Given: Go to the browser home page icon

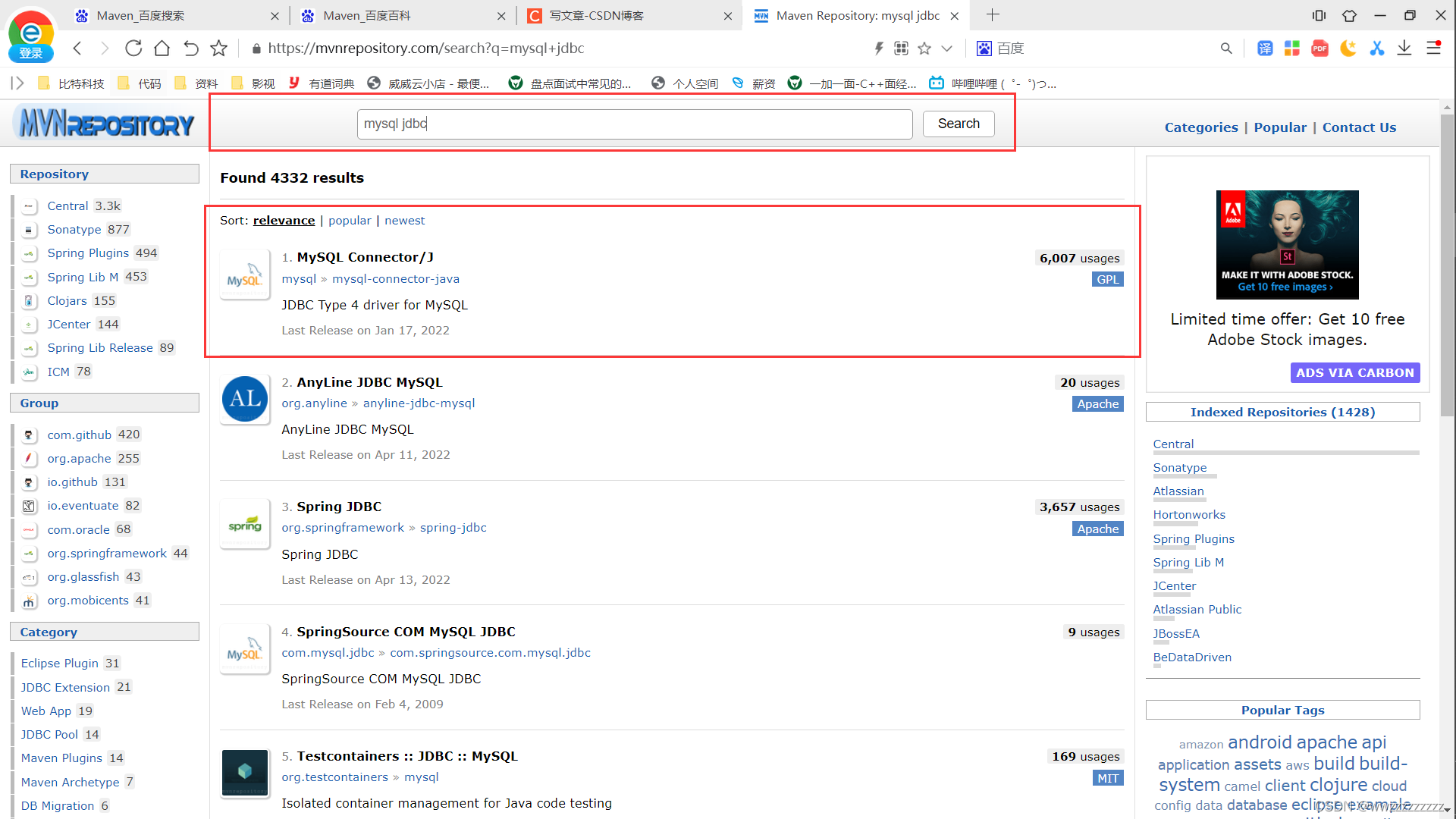Looking at the screenshot, I should pos(162,49).
